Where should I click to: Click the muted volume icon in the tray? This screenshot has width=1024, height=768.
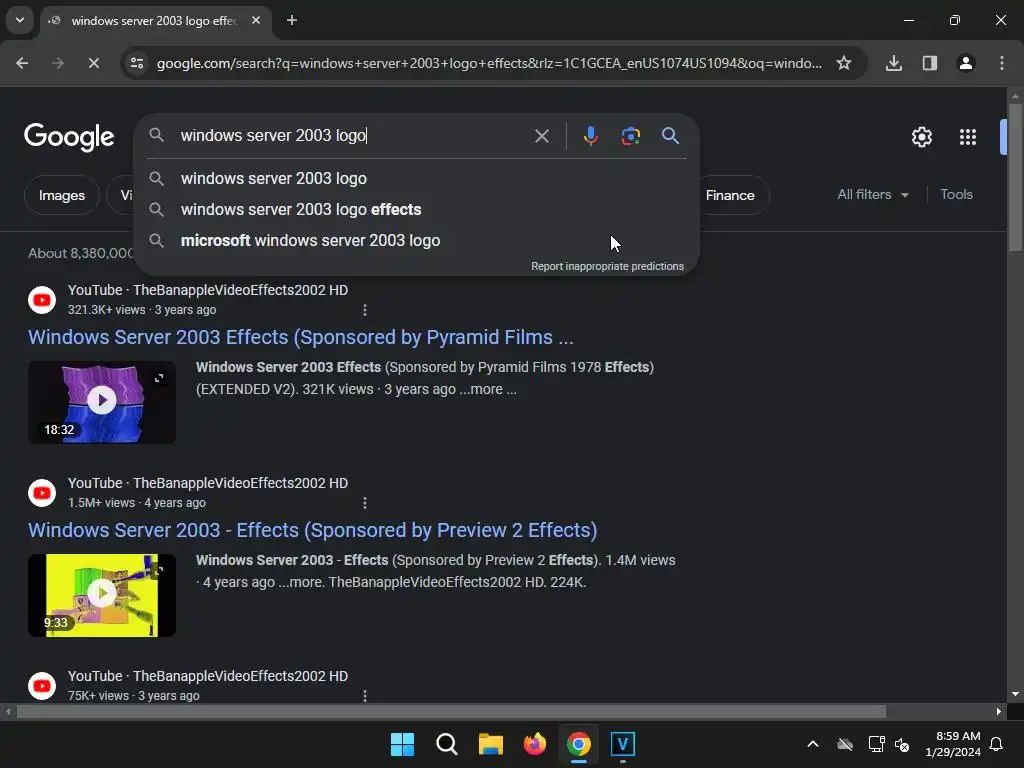[902, 744]
